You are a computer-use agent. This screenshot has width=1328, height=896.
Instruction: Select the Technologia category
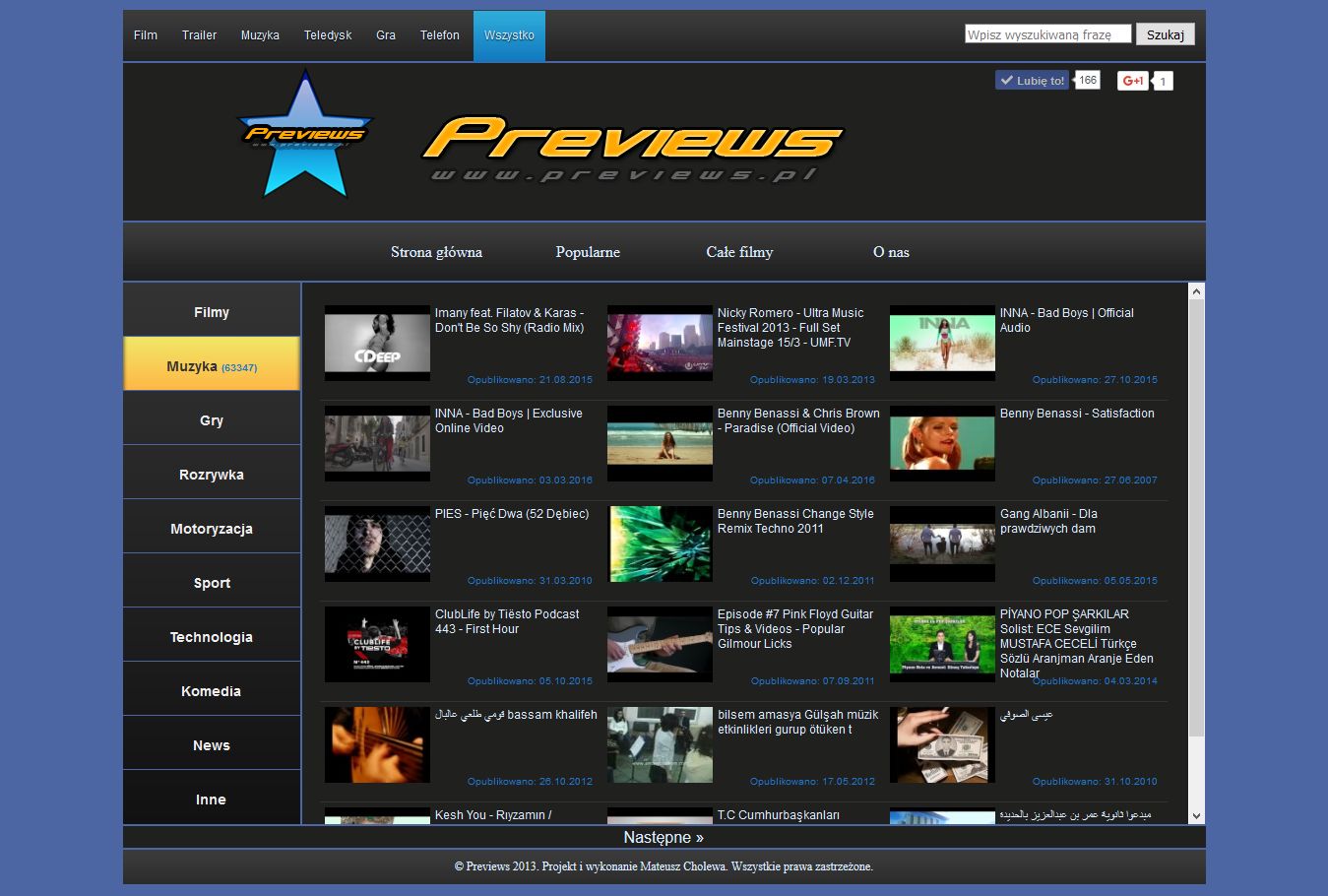(212, 637)
